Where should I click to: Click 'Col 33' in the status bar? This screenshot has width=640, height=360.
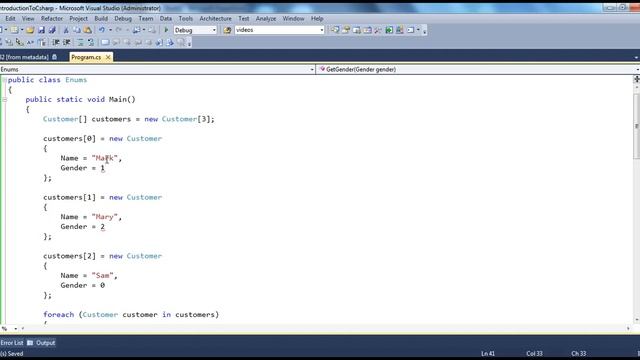tap(534, 354)
